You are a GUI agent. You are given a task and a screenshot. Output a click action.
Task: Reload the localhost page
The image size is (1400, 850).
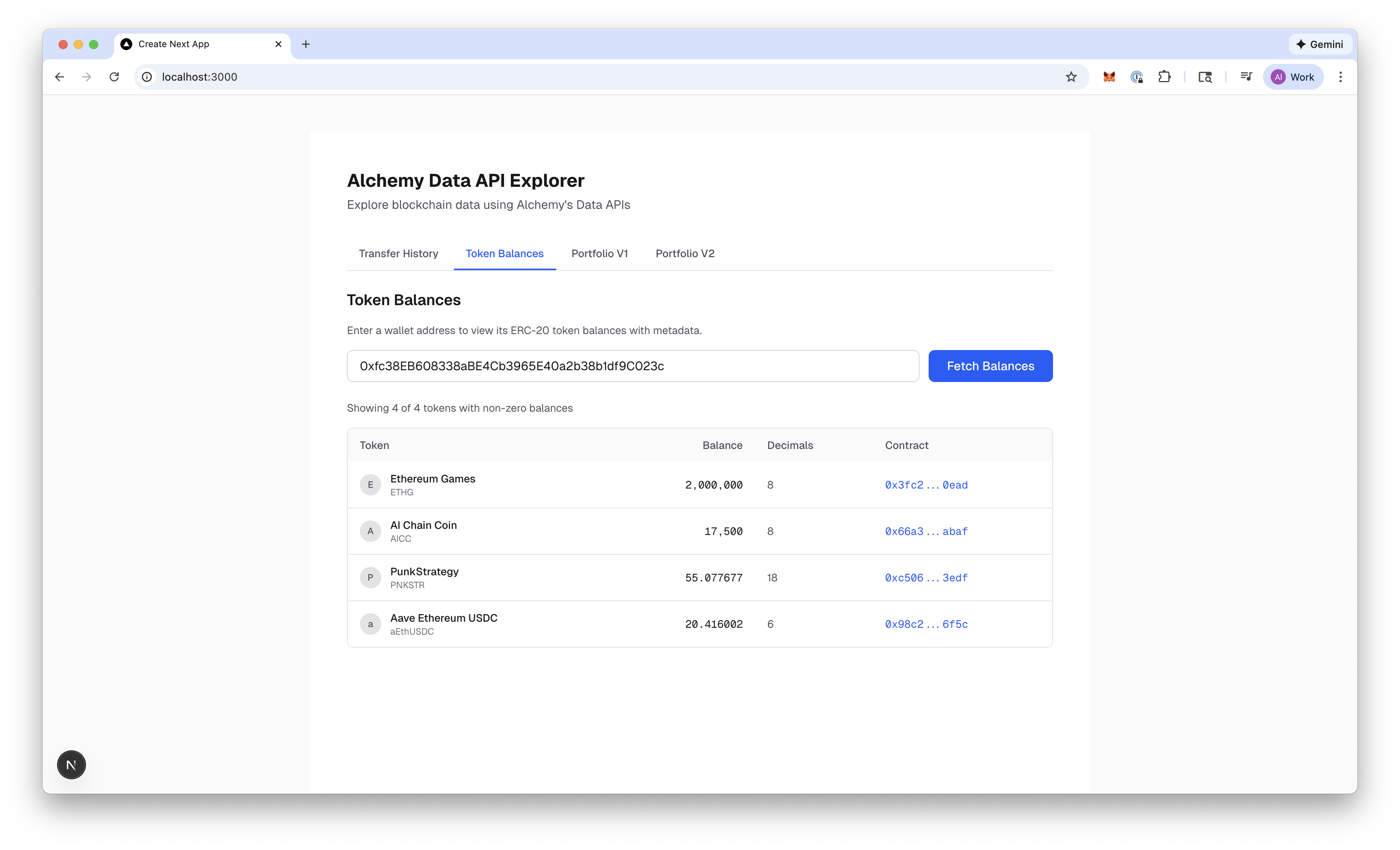(x=114, y=77)
